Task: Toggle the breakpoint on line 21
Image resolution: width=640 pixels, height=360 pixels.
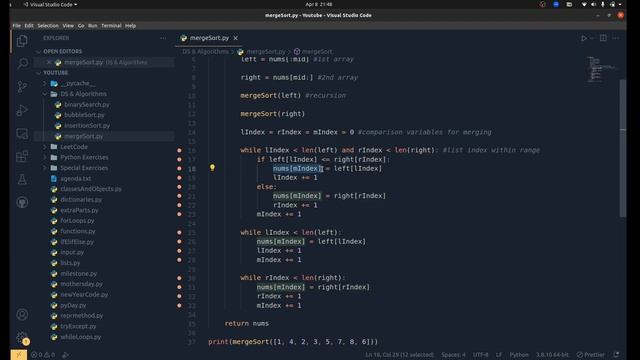Action: coord(179,196)
